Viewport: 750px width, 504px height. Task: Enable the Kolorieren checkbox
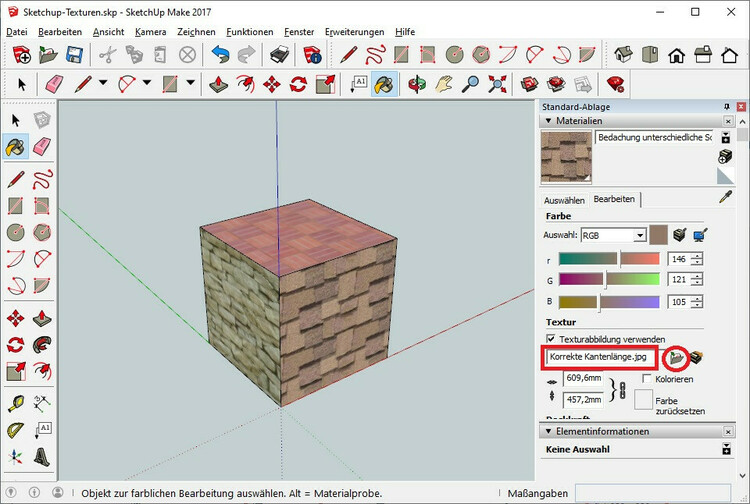tap(645, 379)
